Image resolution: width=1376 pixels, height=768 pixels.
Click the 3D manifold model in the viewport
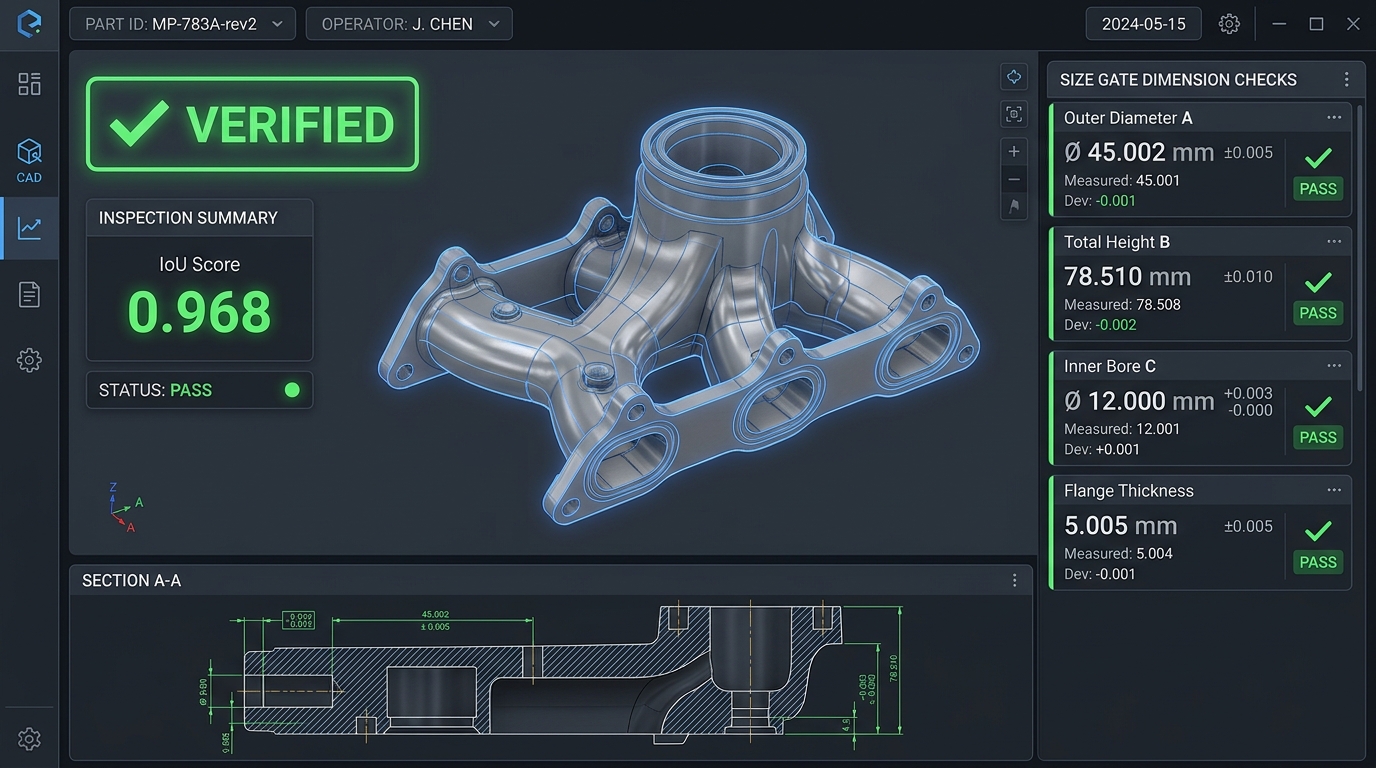pyautogui.click(x=680, y=315)
